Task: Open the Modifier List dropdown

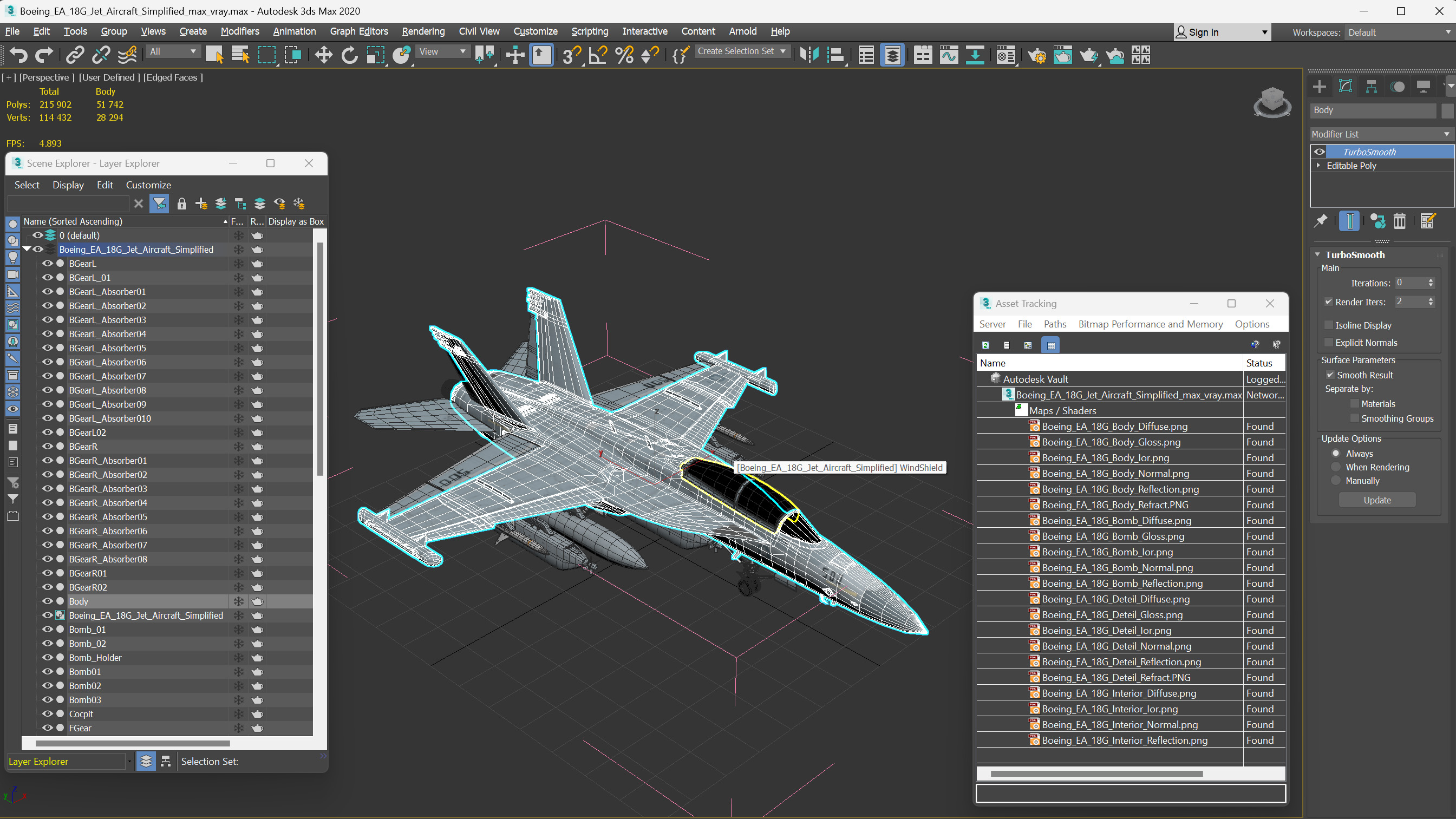Action: coord(1381,134)
